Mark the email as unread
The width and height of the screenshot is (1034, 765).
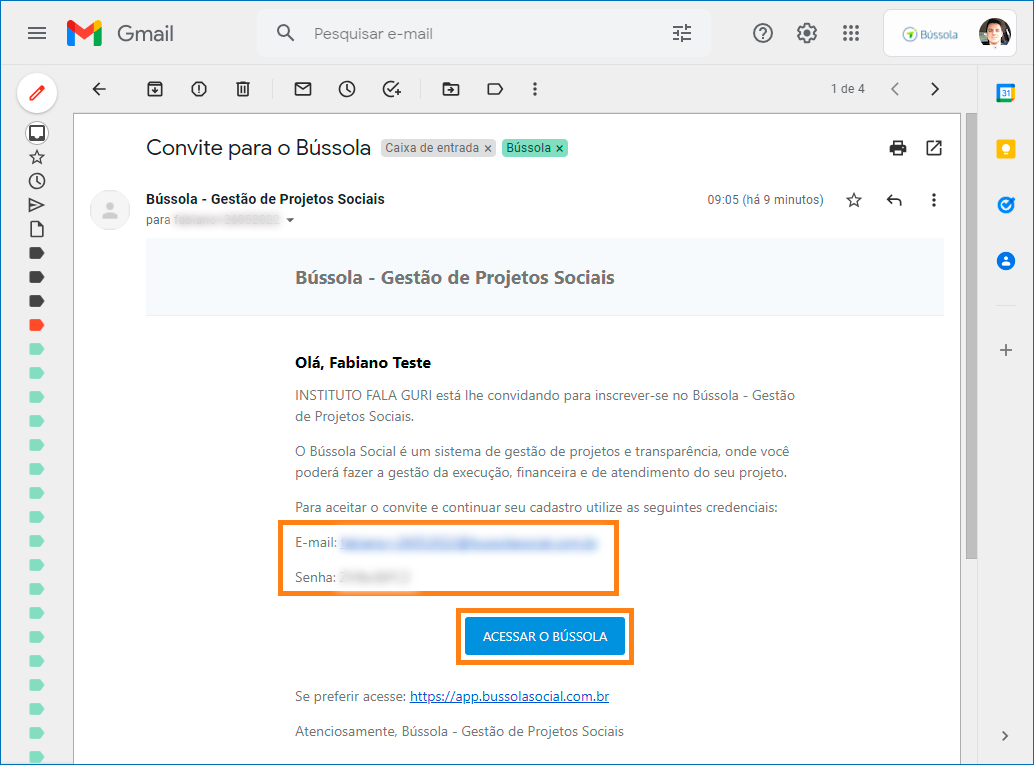coord(303,89)
